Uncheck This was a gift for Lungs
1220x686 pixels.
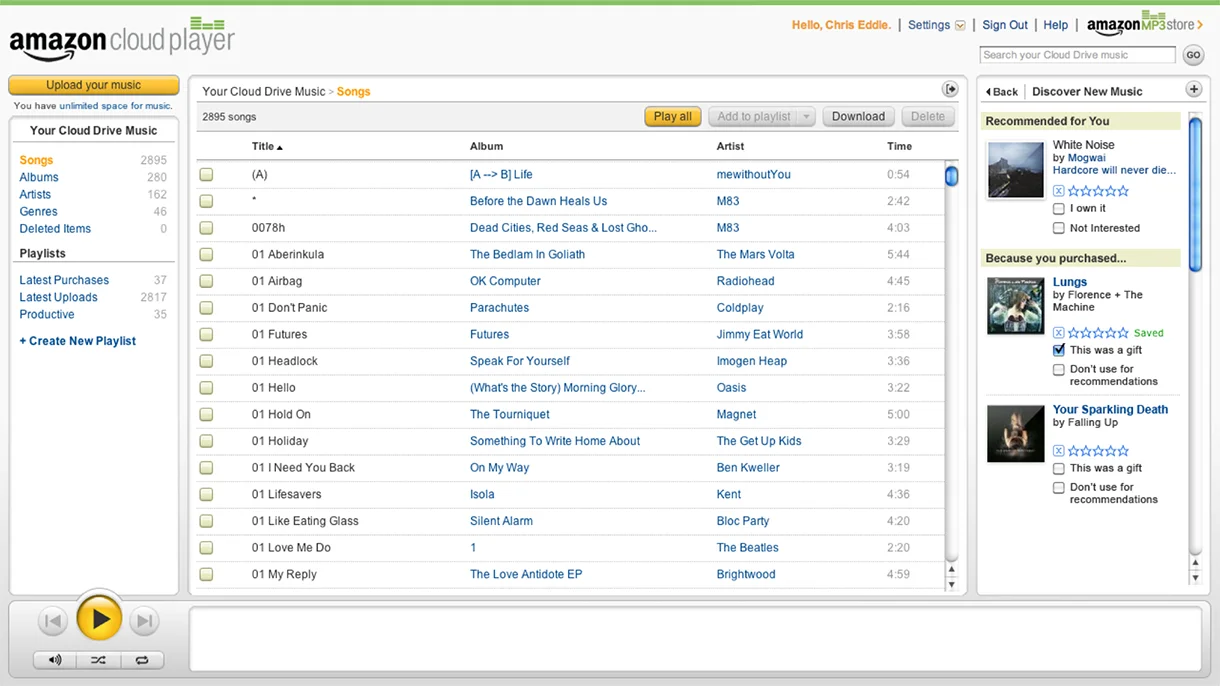pos(1059,350)
